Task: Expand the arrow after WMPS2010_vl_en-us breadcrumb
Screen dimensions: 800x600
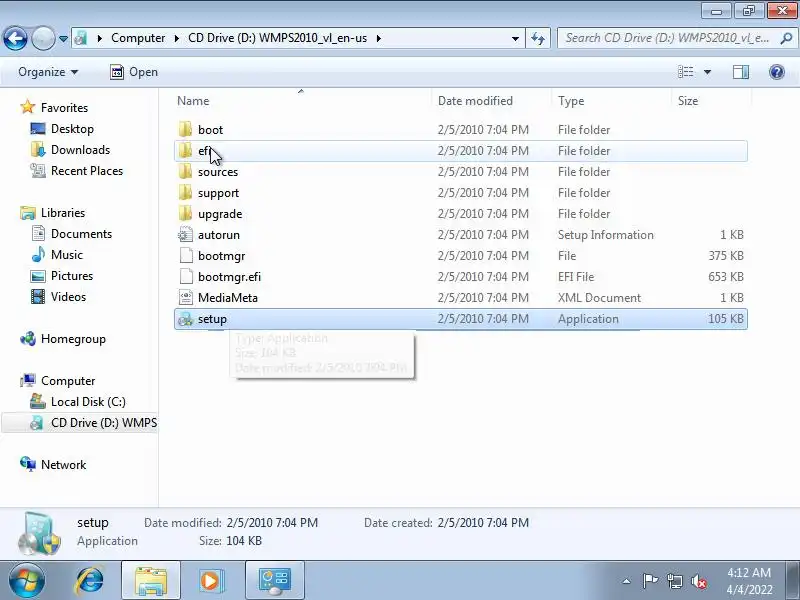Action: [379, 38]
